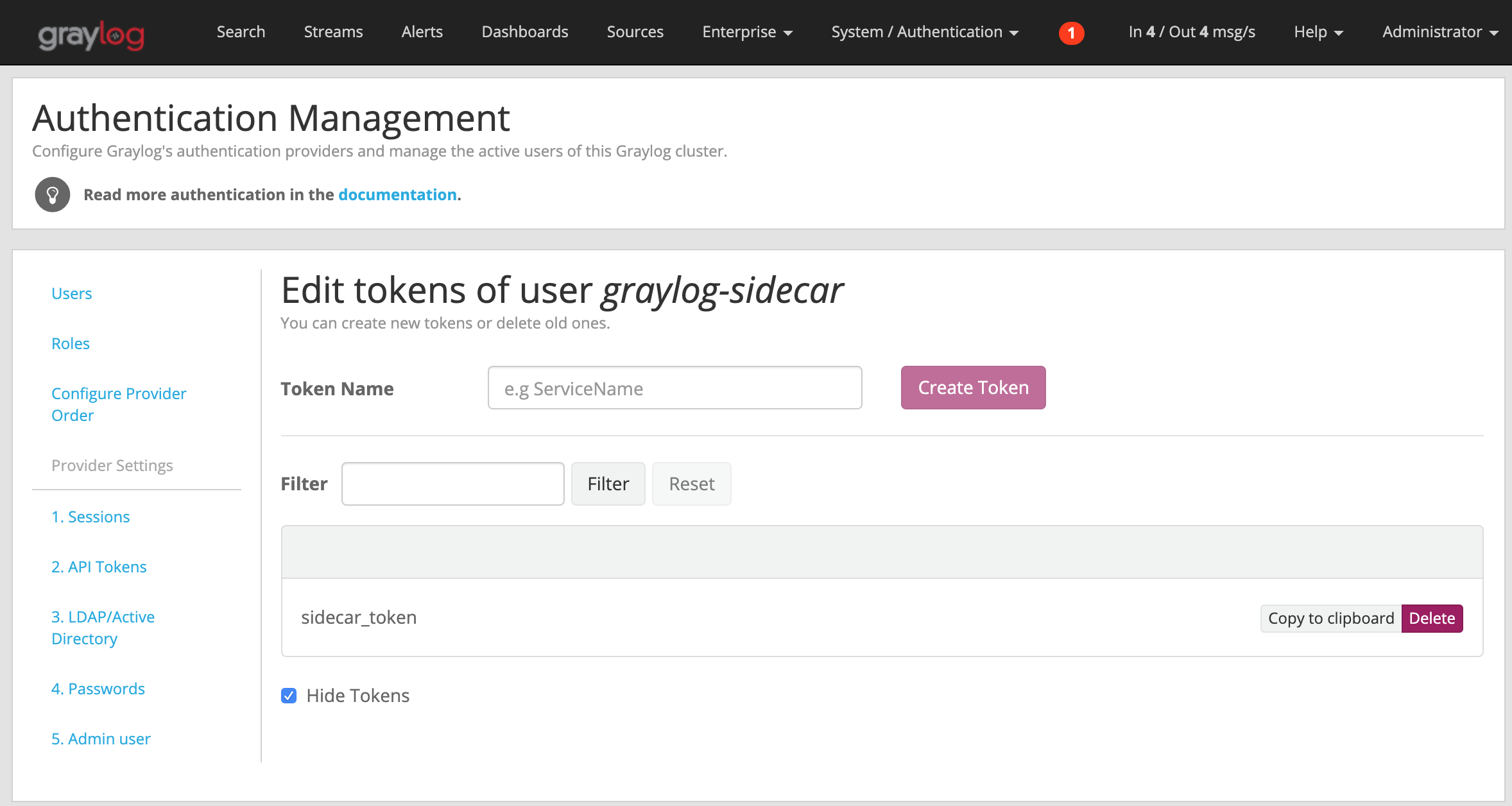Go to Streams in navigation bar
Viewport: 1512px width, 806px height.
[x=333, y=32]
